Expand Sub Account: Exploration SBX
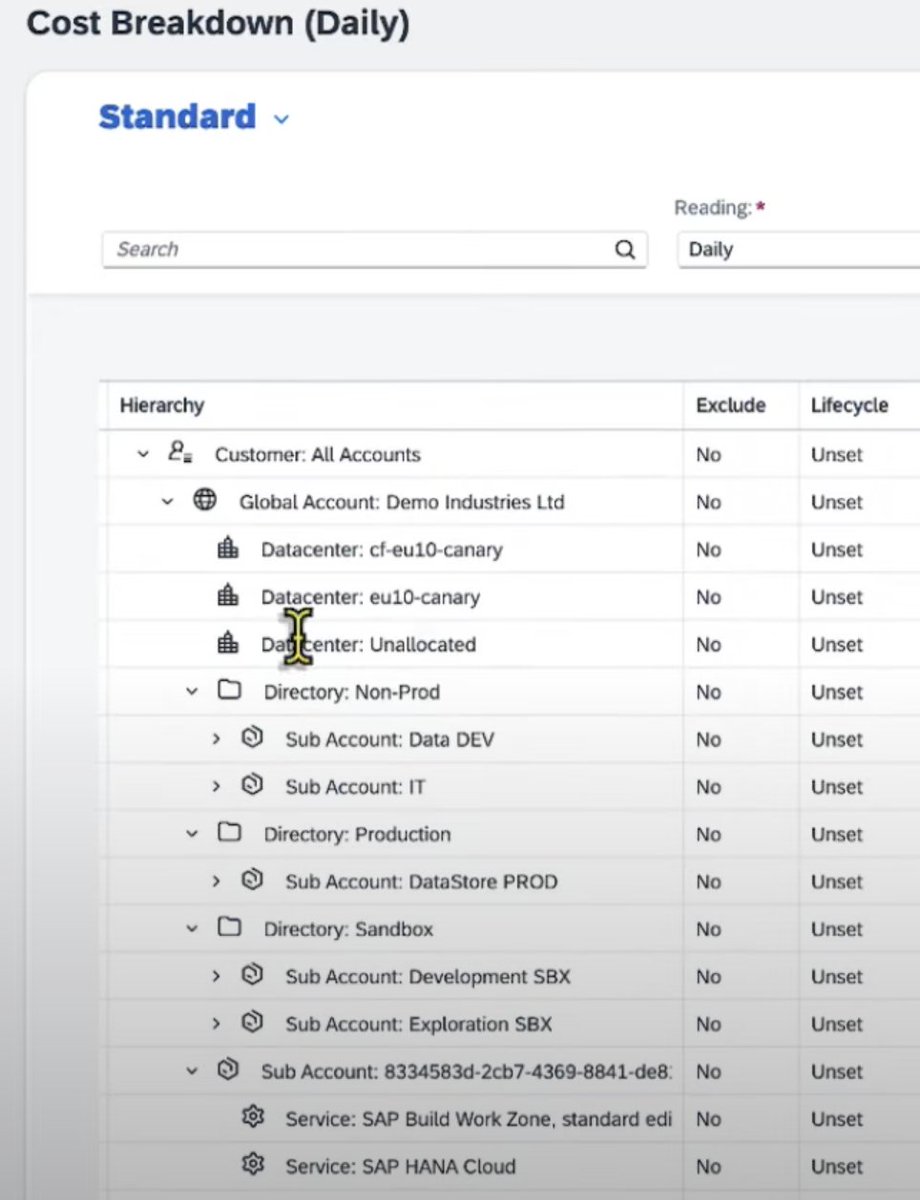This screenshot has width=920, height=1200. click(216, 1024)
